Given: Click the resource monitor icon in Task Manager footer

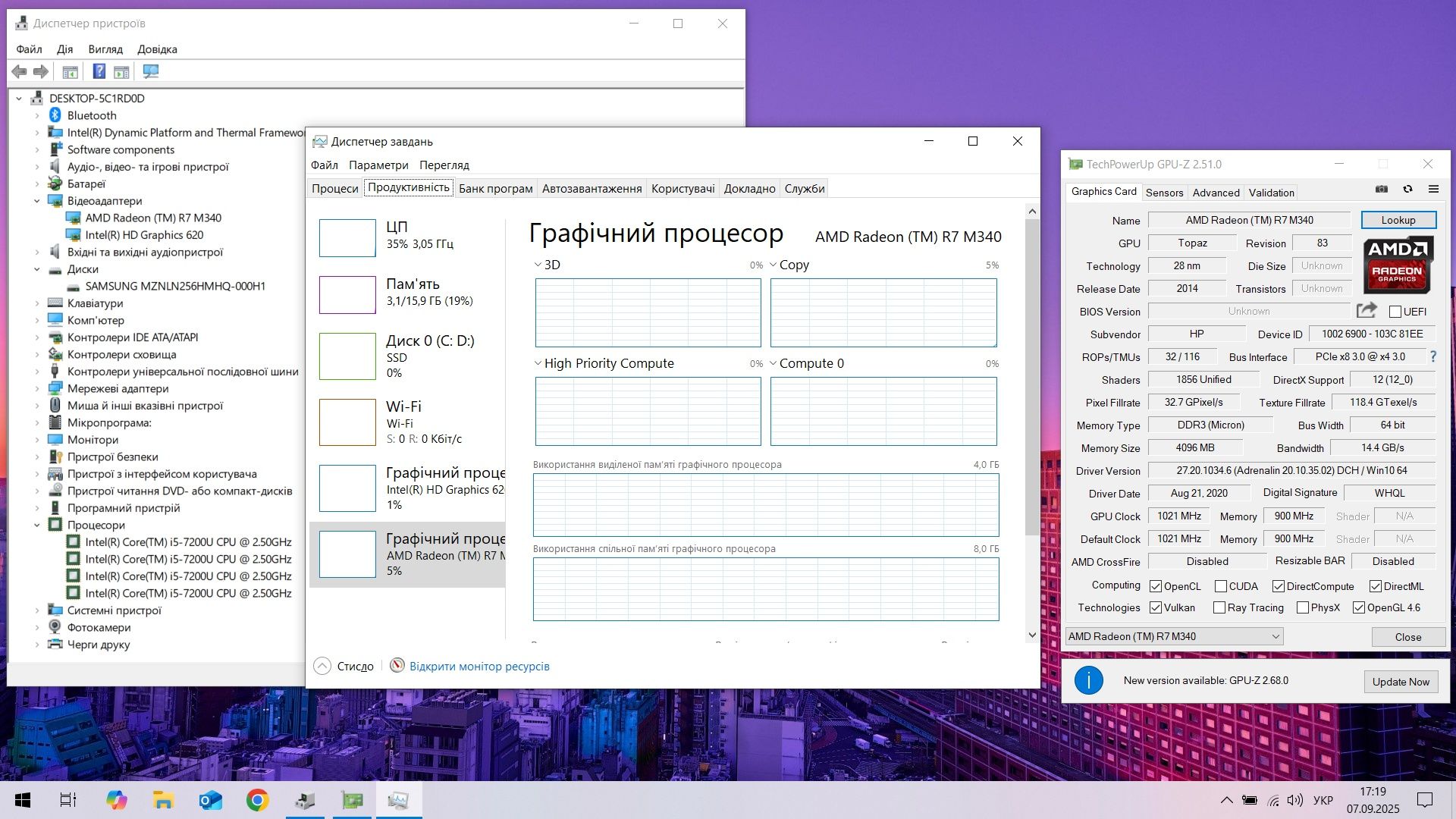Looking at the screenshot, I should 397,666.
